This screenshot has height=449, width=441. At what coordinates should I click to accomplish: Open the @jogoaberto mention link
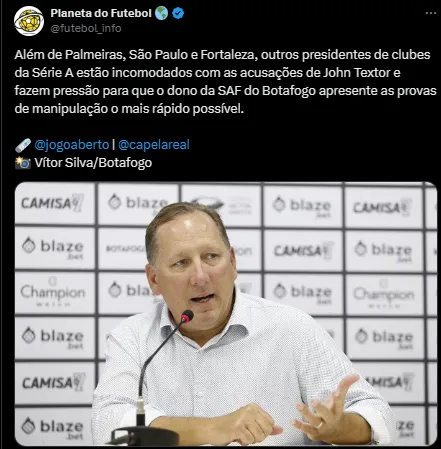click(72, 145)
